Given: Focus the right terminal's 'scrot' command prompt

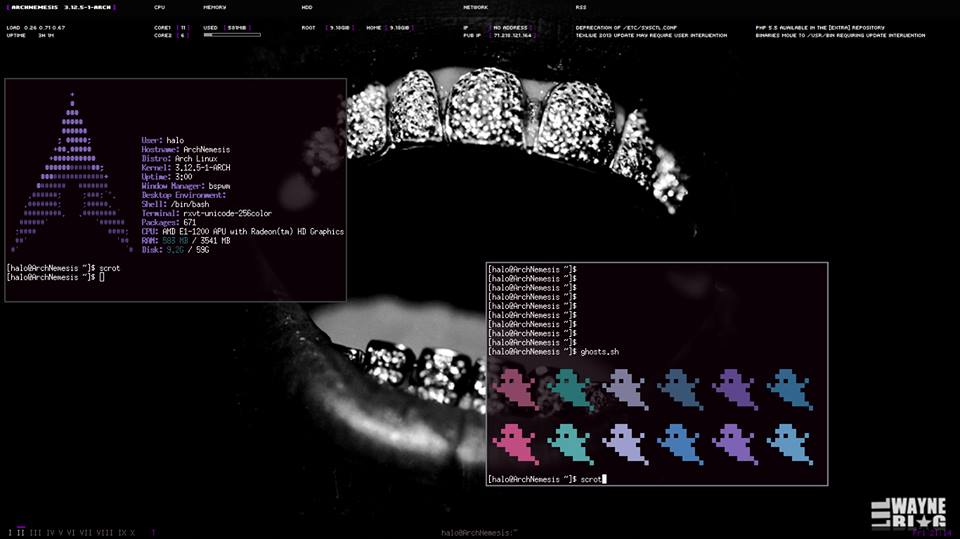Looking at the screenshot, I should tap(547, 480).
